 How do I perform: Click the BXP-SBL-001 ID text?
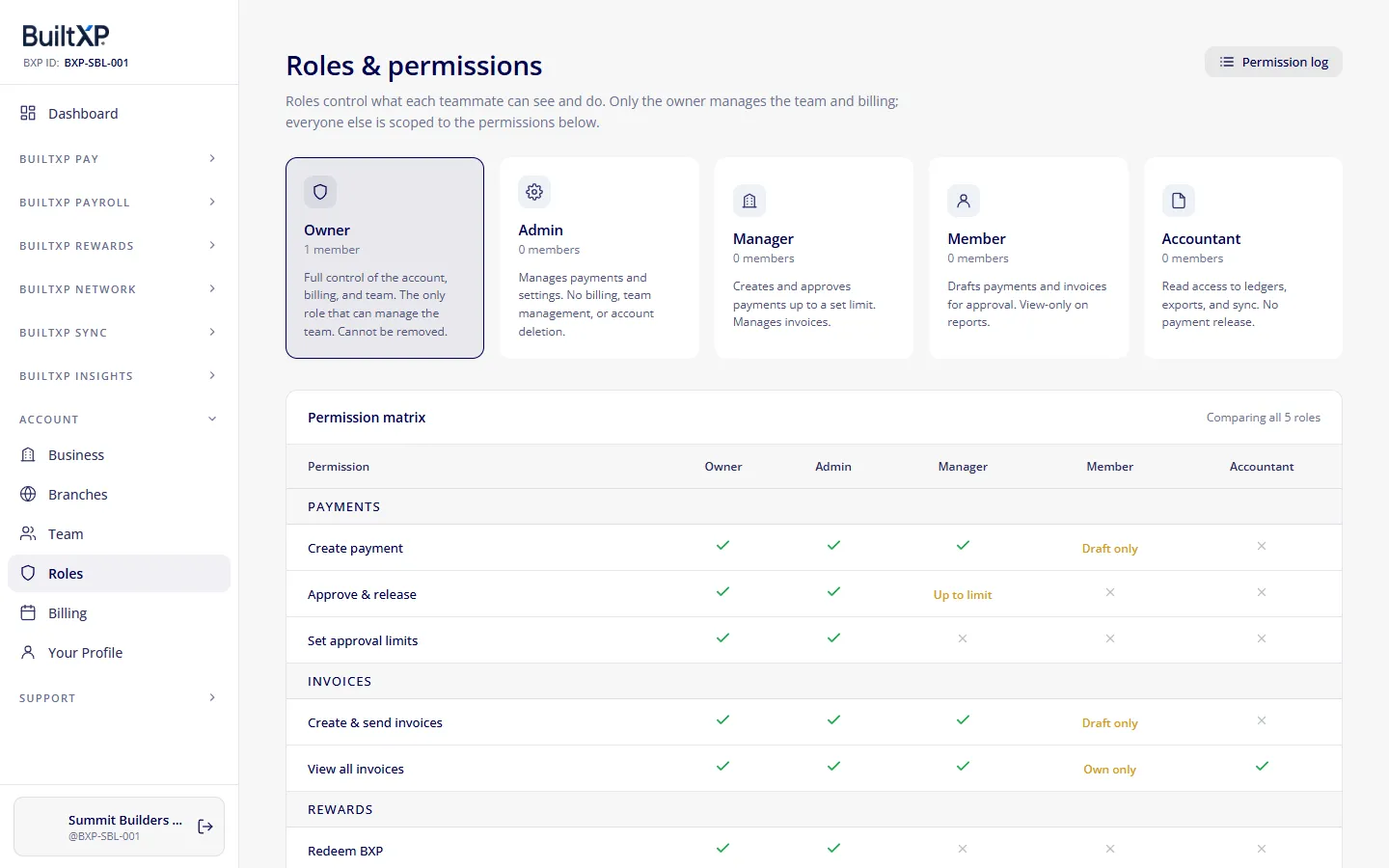[96, 63]
